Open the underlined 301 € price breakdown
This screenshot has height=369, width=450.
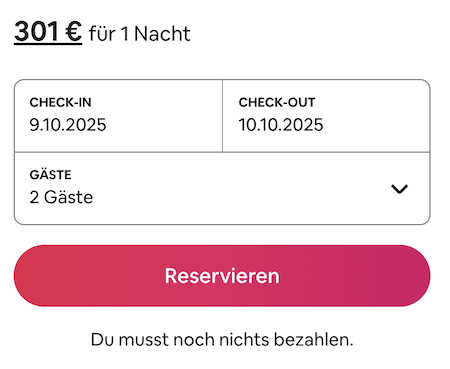(48, 32)
